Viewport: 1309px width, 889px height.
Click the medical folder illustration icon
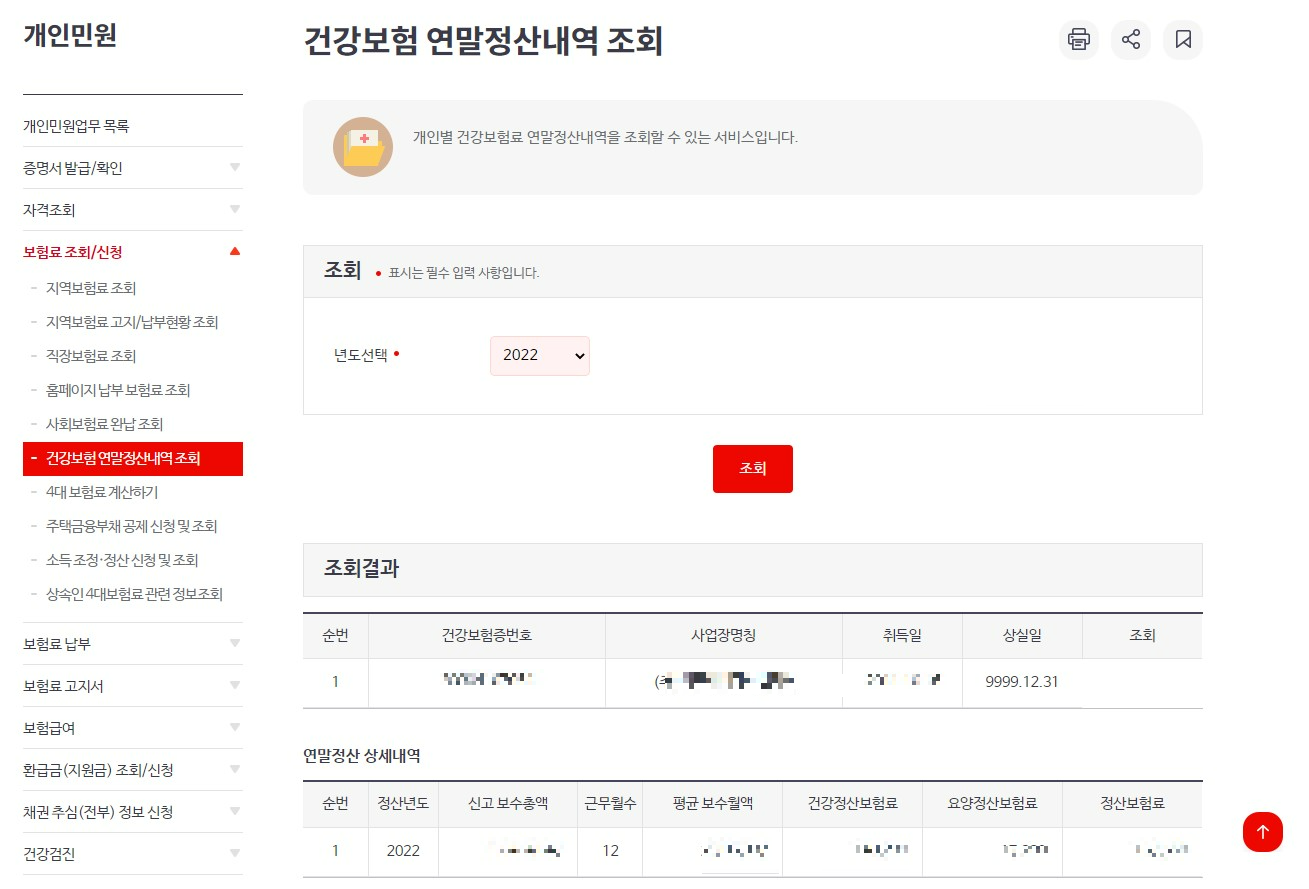tap(363, 148)
